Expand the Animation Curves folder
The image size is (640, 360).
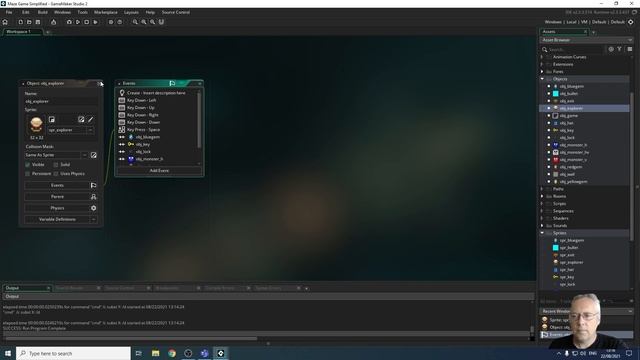(542, 57)
